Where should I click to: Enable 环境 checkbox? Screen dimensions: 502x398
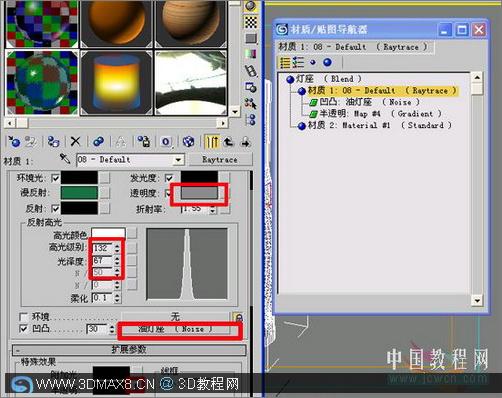pos(23,316)
